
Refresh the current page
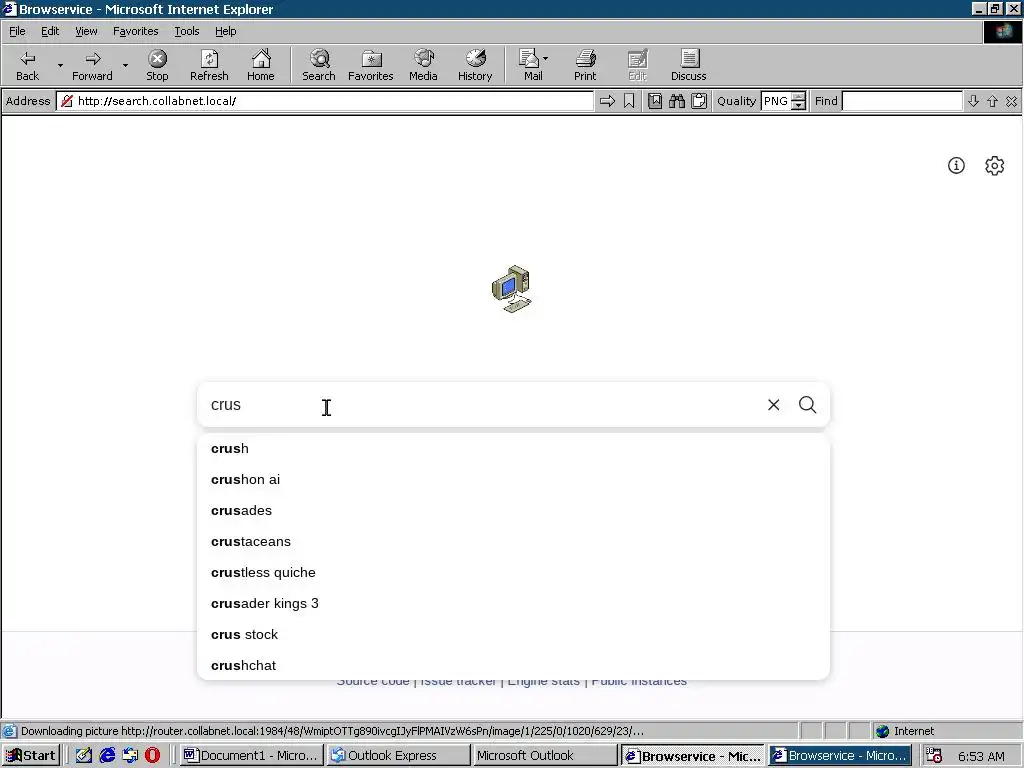[209, 65]
